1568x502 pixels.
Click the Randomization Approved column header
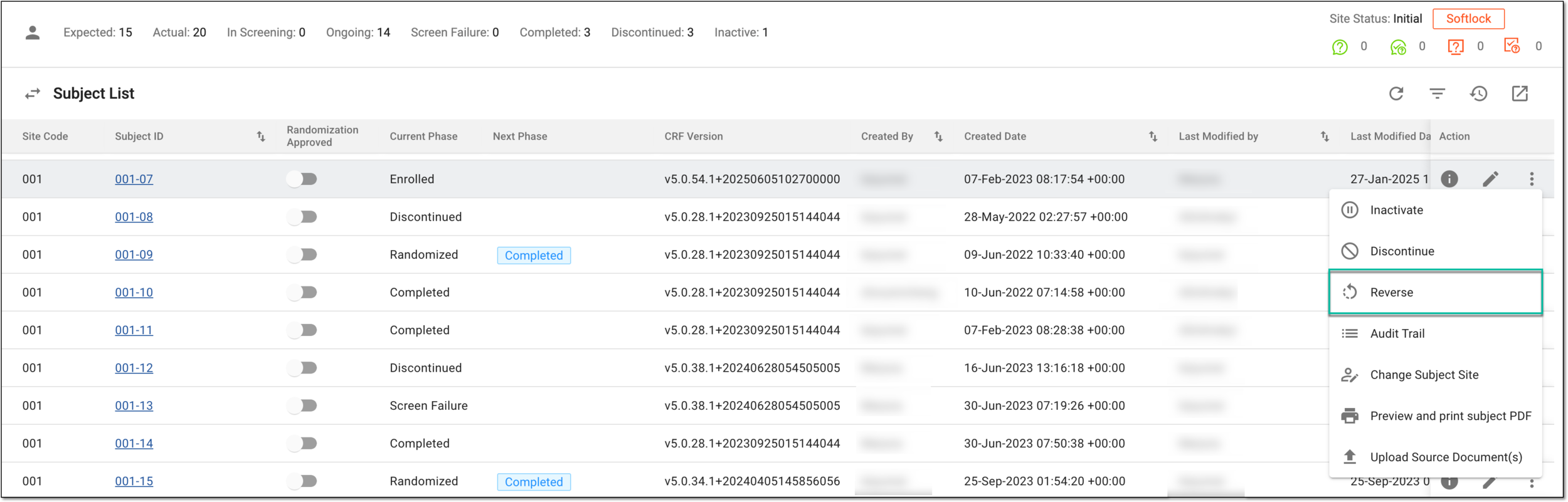322,136
